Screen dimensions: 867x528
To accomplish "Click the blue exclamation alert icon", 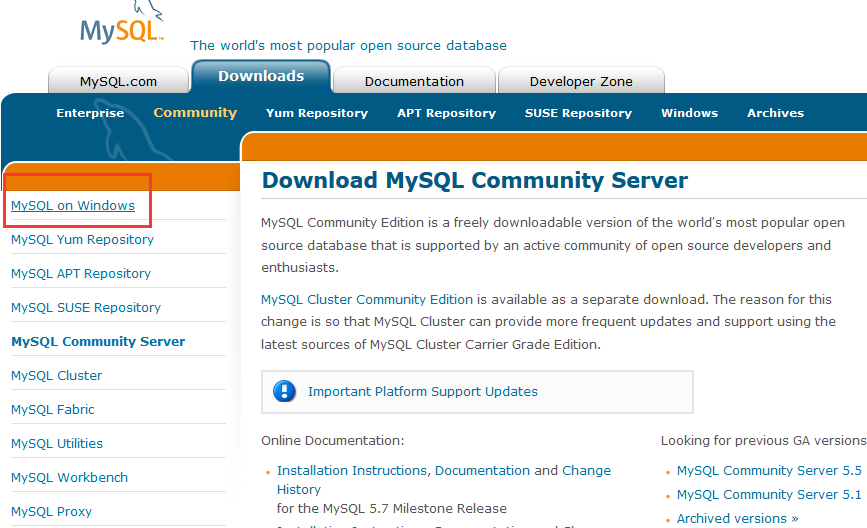I will (x=284, y=391).
